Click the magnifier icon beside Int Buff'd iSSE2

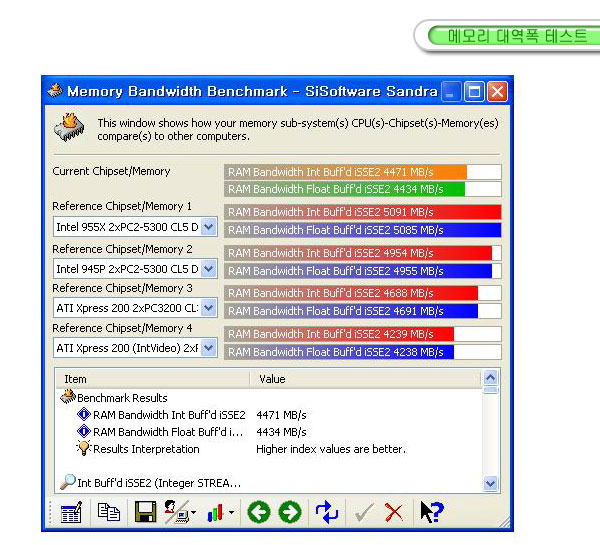pyautogui.click(x=68, y=482)
